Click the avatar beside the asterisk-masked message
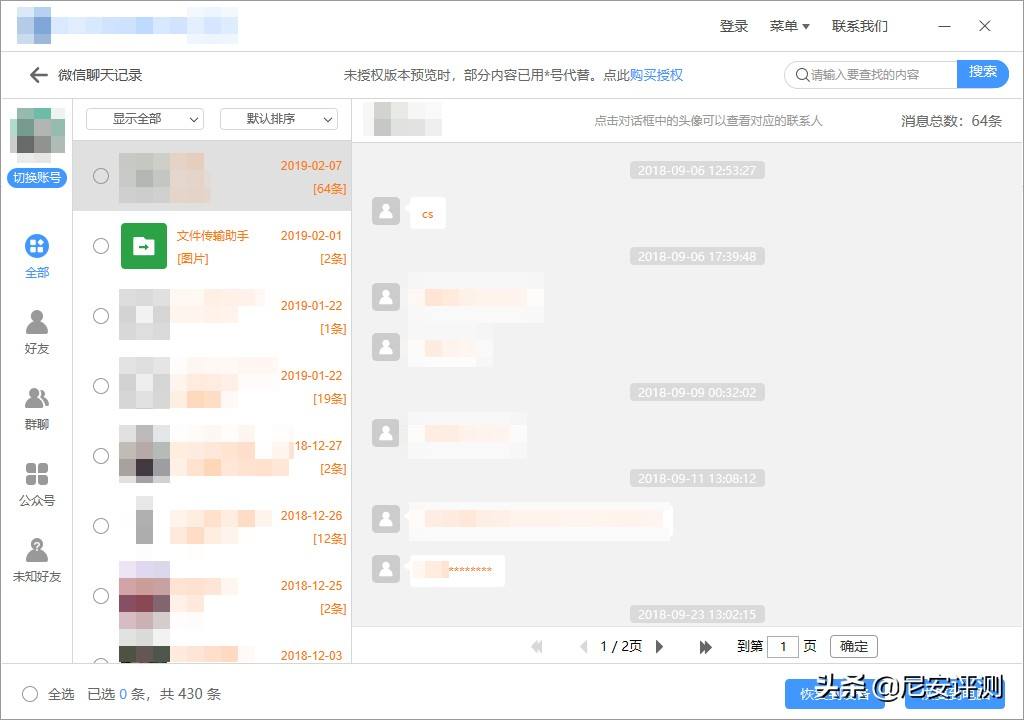This screenshot has width=1024, height=720. [x=386, y=568]
